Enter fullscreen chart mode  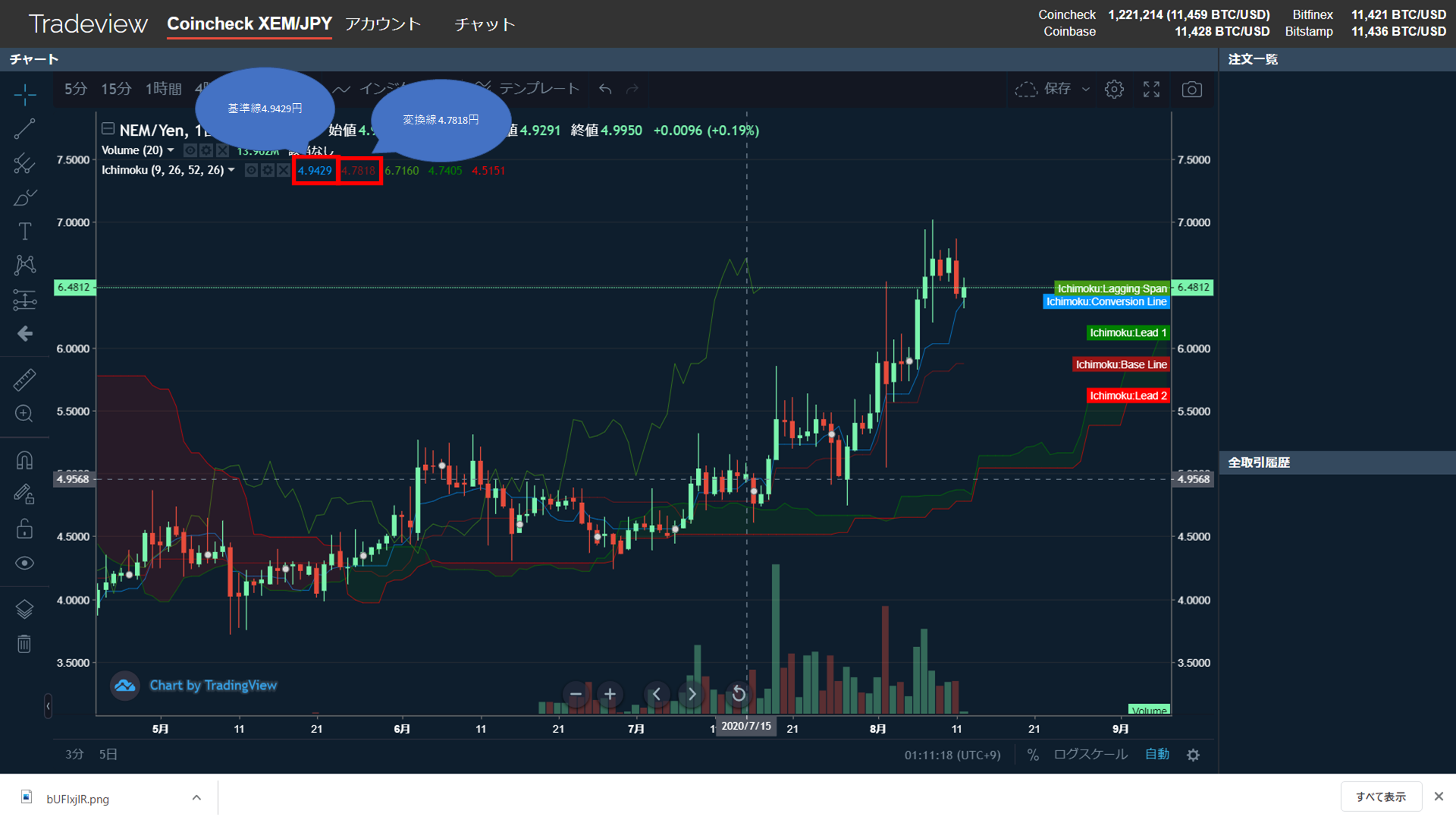click(1152, 90)
